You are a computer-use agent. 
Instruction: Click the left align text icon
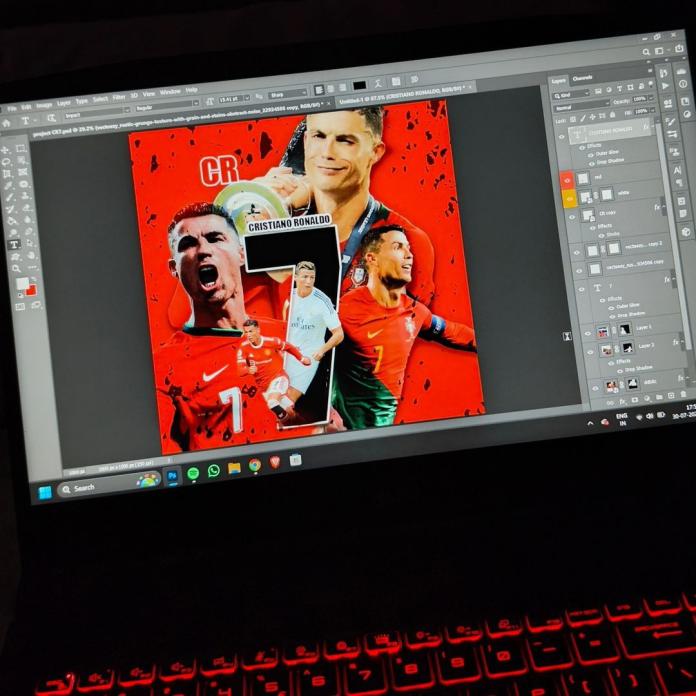[319, 90]
